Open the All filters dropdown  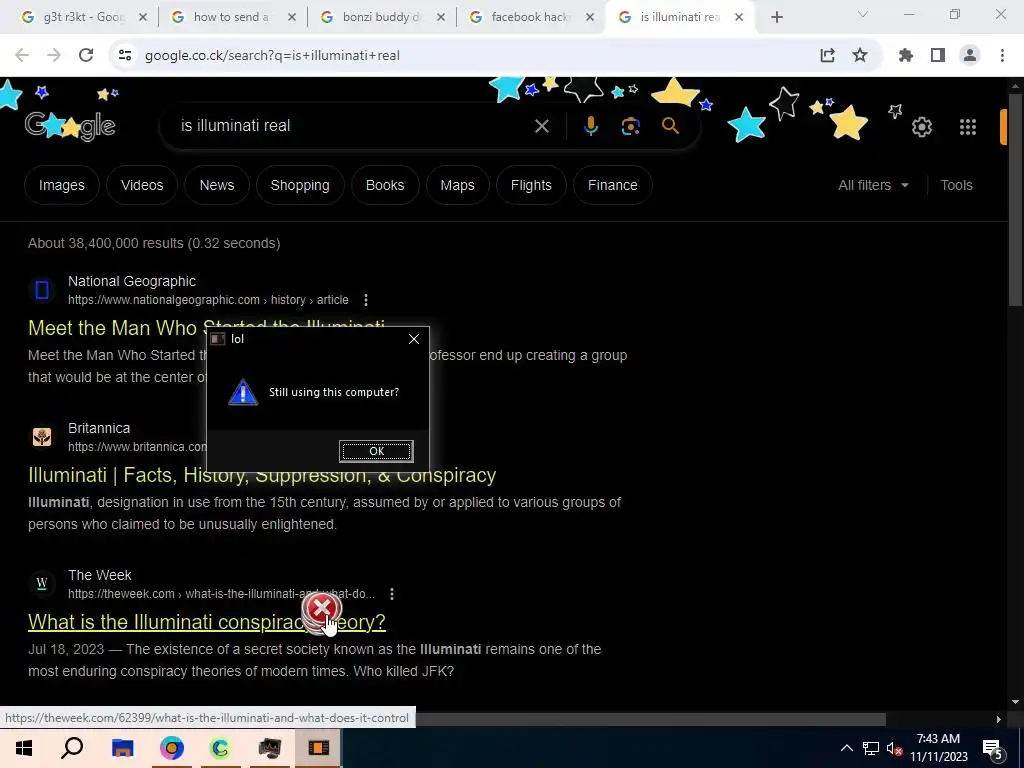pyautogui.click(x=873, y=185)
